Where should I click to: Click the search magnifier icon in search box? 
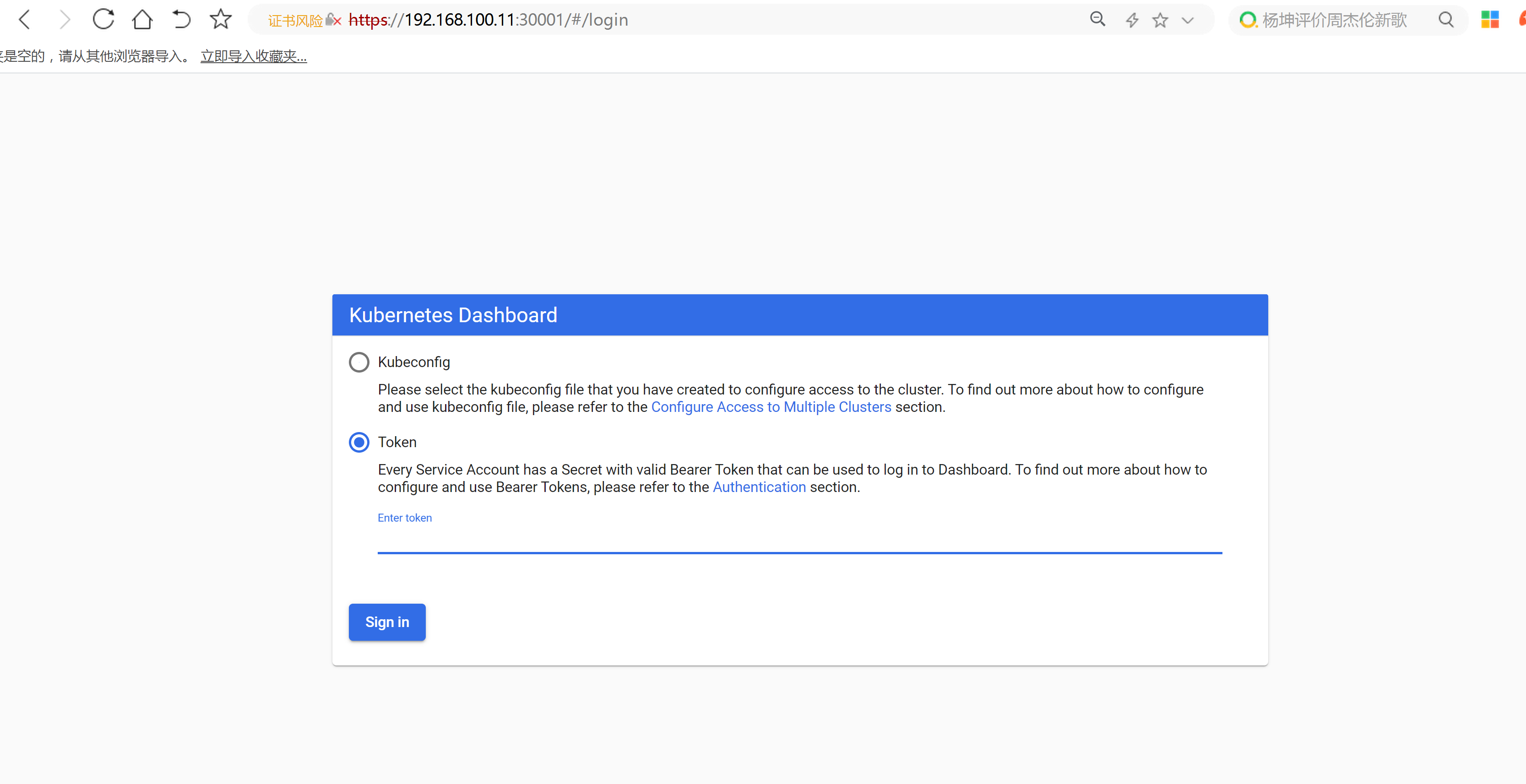(x=1446, y=20)
